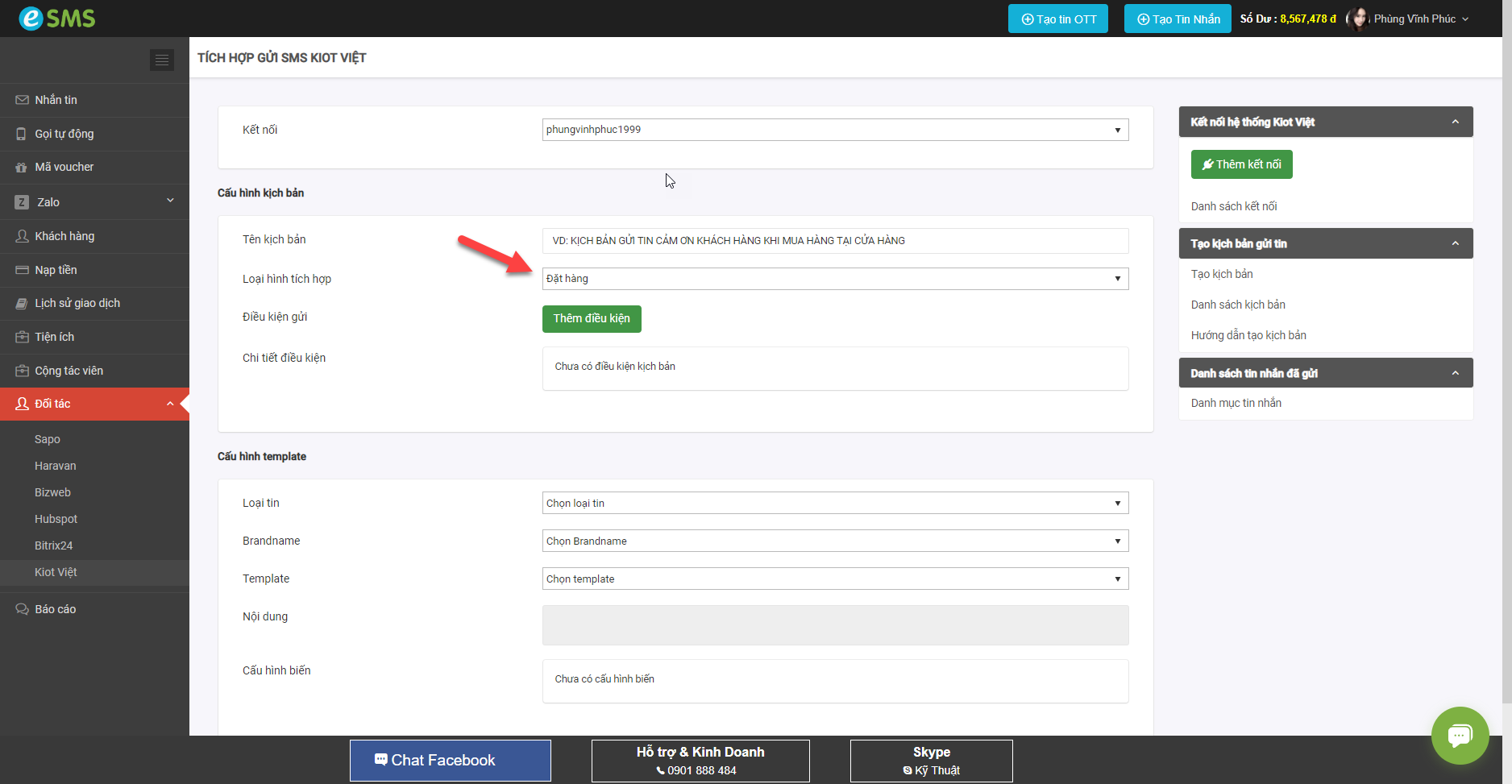Screen dimensions: 1512x784
Task: Click the Tên kịch bản input field
Action: (835, 241)
